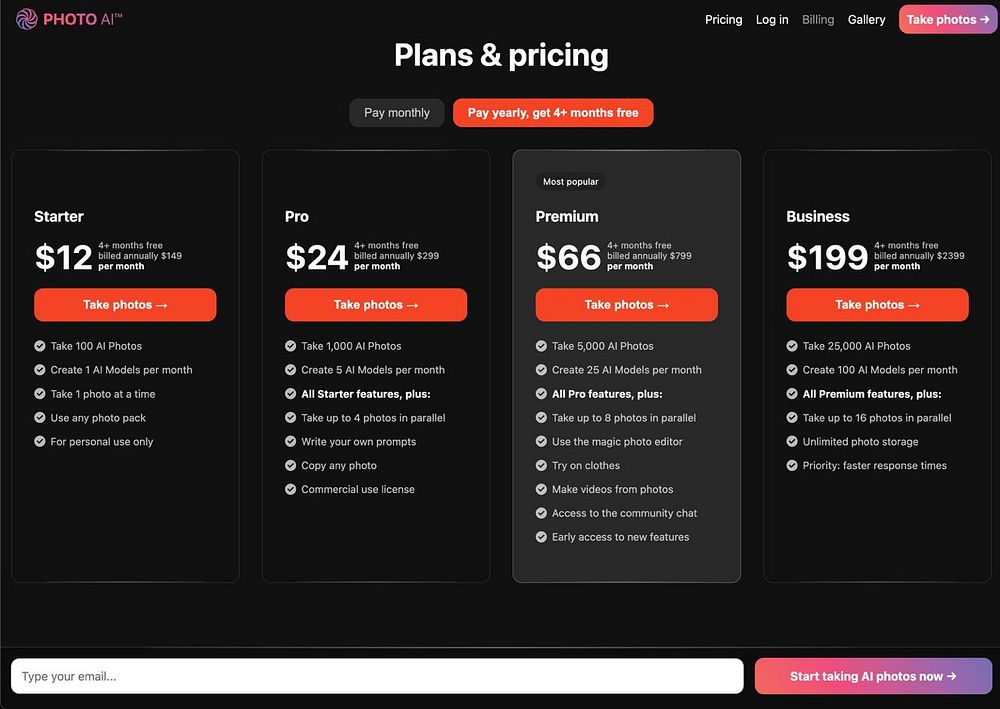Click checkmark icon beside Use any photo pack
The width and height of the screenshot is (1000, 709).
pos(40,418)
